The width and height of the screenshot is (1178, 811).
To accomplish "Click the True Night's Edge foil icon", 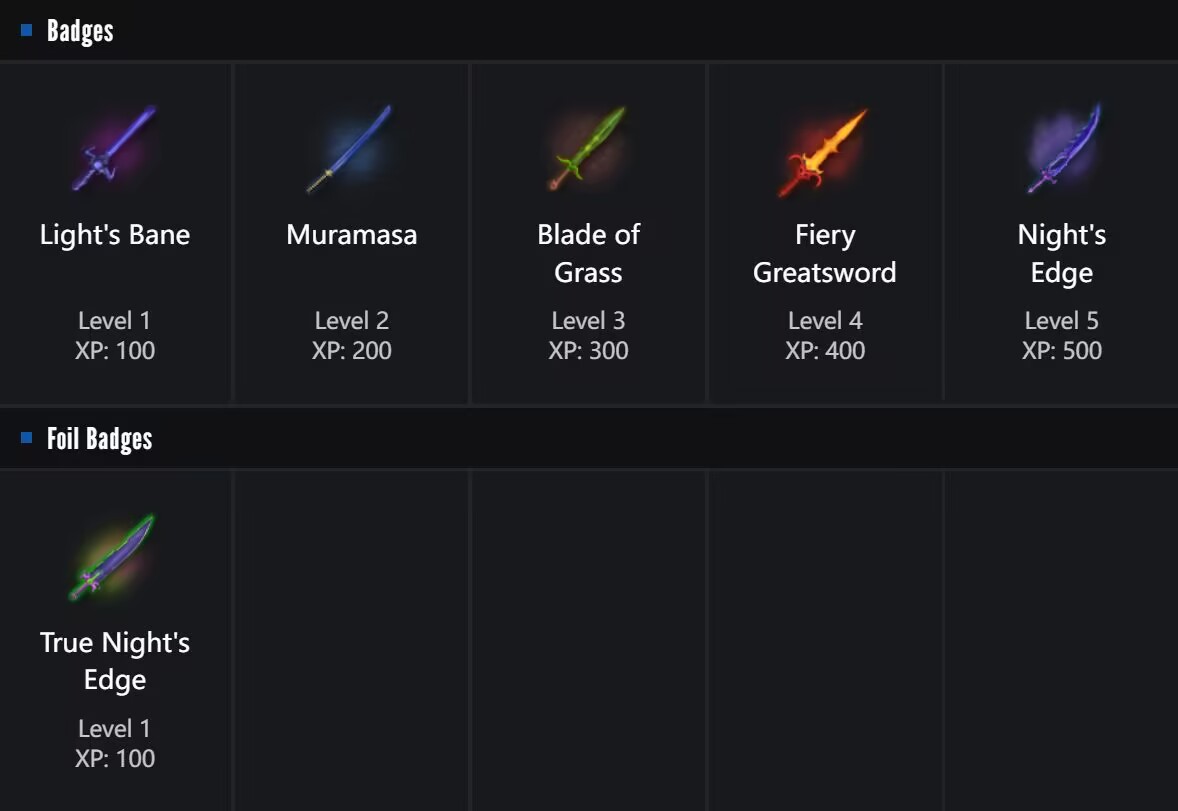I will click(114, 557).
